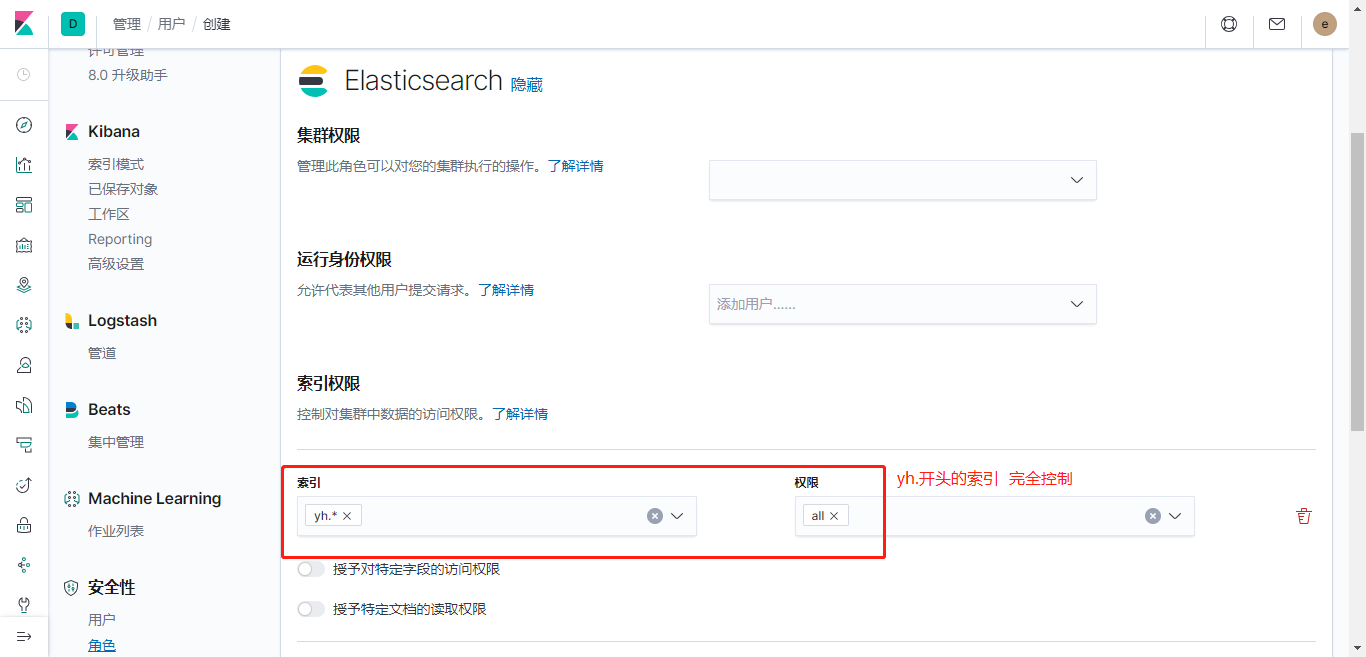Click the page vertical scrollbar
The width and height of the screenshot is (1366, 657).
coord(1357,280)
